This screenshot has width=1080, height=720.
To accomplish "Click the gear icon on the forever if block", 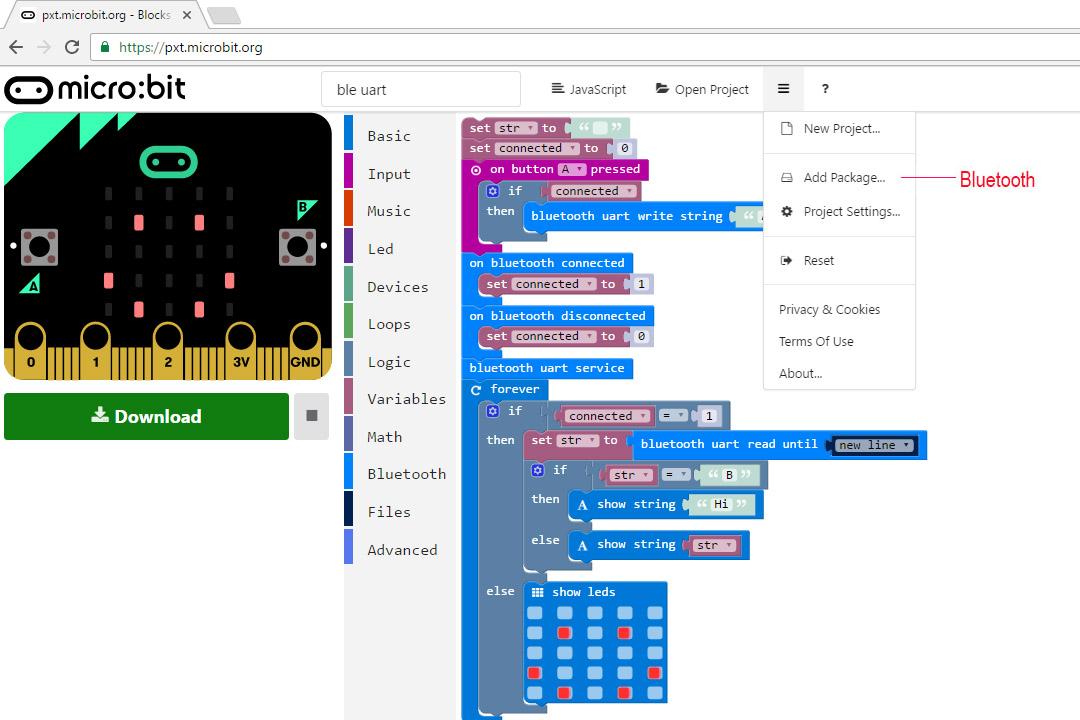I will (x=492, y=411).
